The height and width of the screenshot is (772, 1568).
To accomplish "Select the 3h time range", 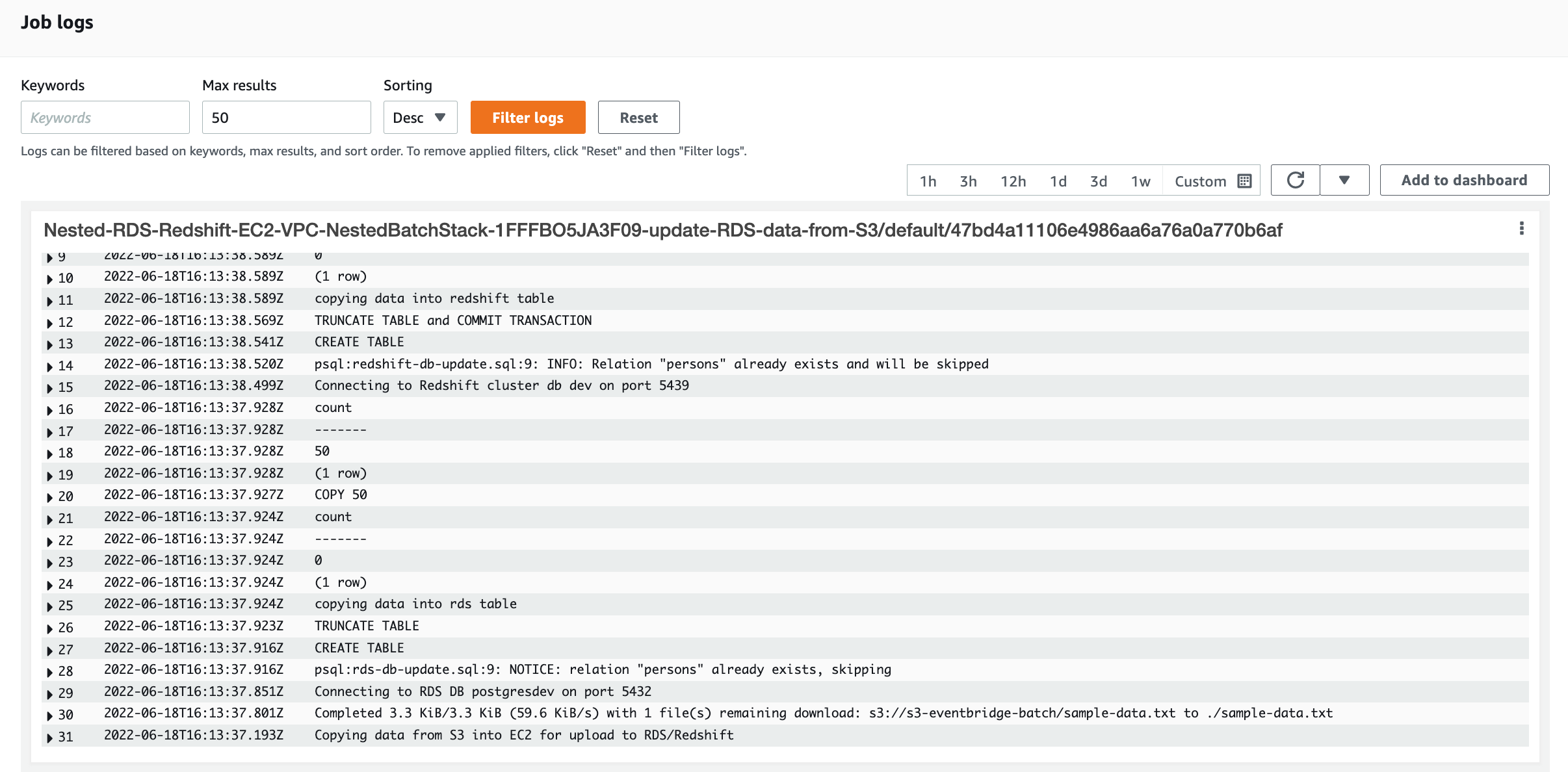I will point(968,181).
